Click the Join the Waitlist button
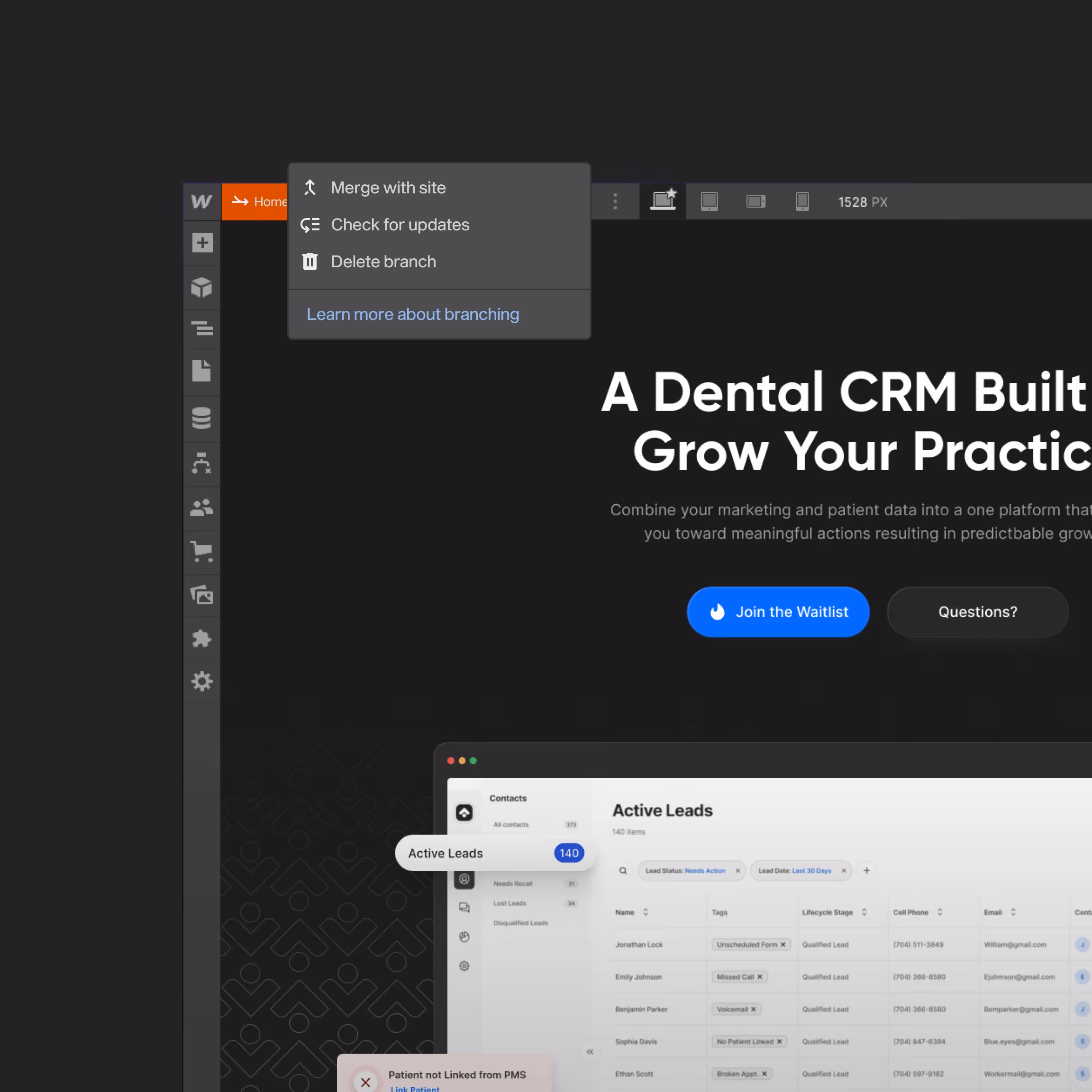Screen dimensions: 1092x1092 point(778,611)
